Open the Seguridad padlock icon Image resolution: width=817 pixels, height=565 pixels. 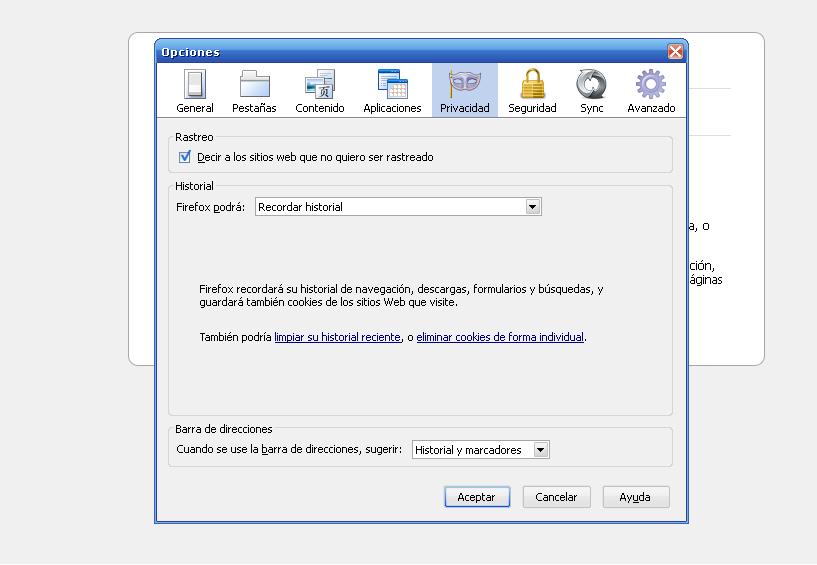532,84
